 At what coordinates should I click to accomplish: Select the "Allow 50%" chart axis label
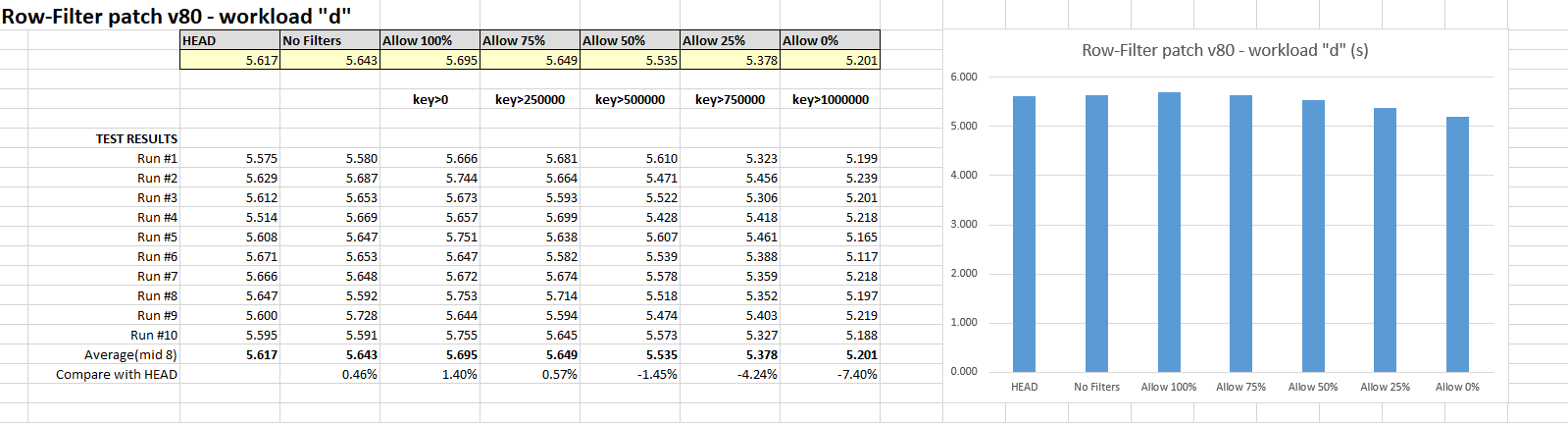coord(1313,387)
